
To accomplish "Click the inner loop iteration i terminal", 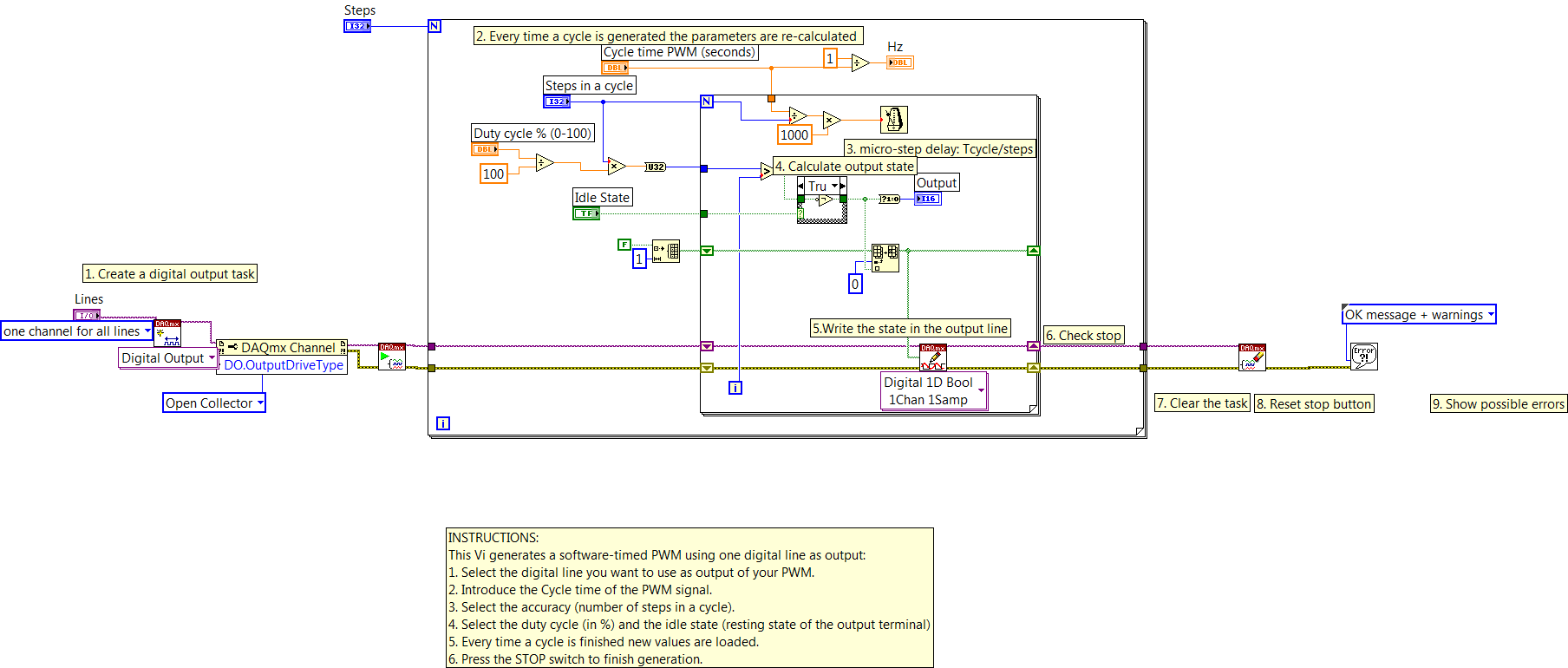I will click(735, 388).
